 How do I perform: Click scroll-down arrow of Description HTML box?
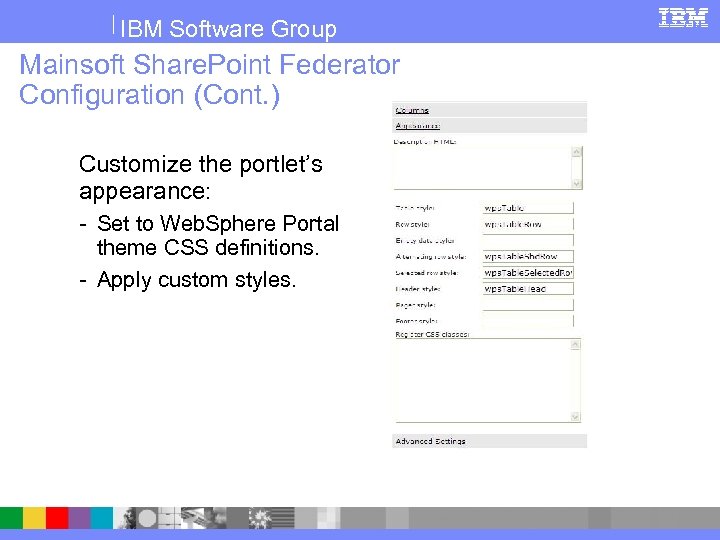(577, 184)
